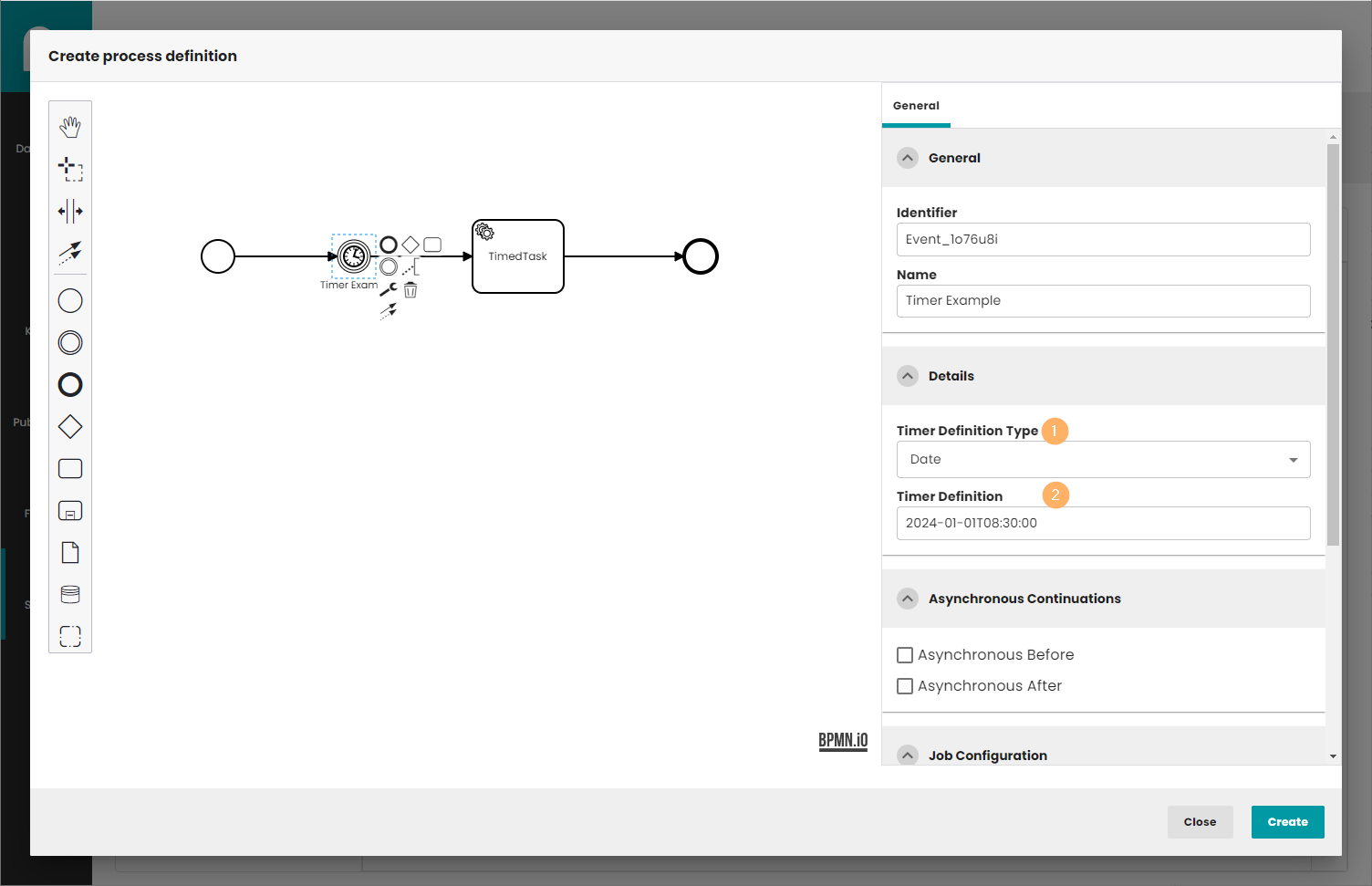Image resolution: width=1372 pixels, height=886 pixels.
Task: Pick the create gateway diamond in palette
Action: point(70,427)
